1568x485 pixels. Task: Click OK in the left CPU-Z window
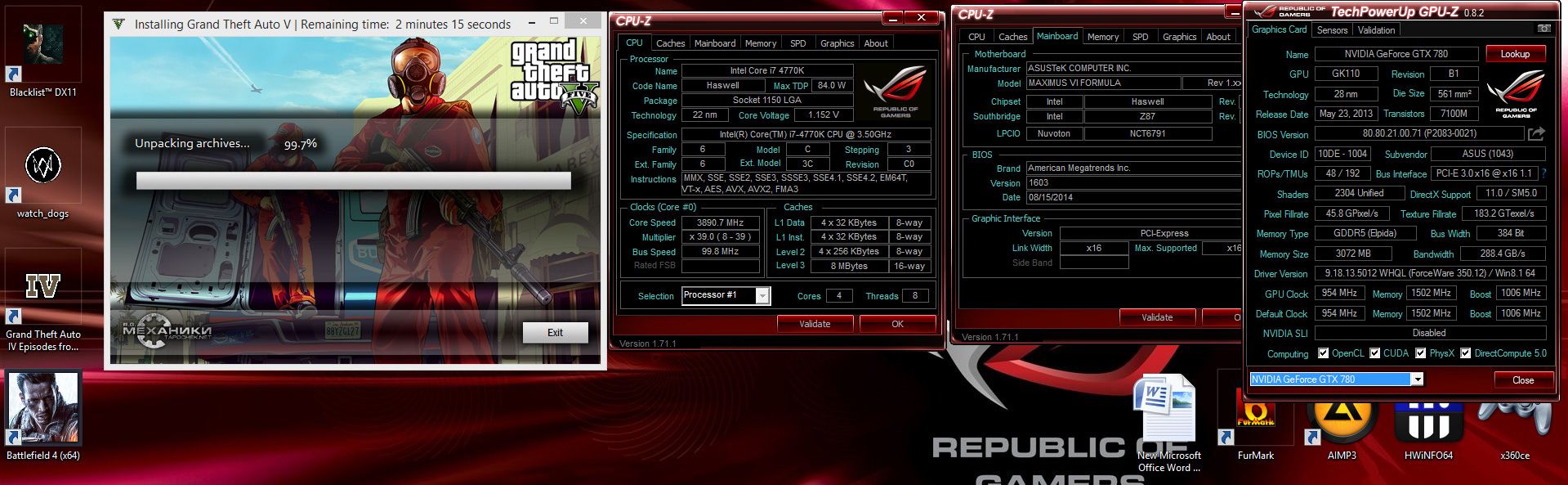pyautogui.click(x=897, y=324)
